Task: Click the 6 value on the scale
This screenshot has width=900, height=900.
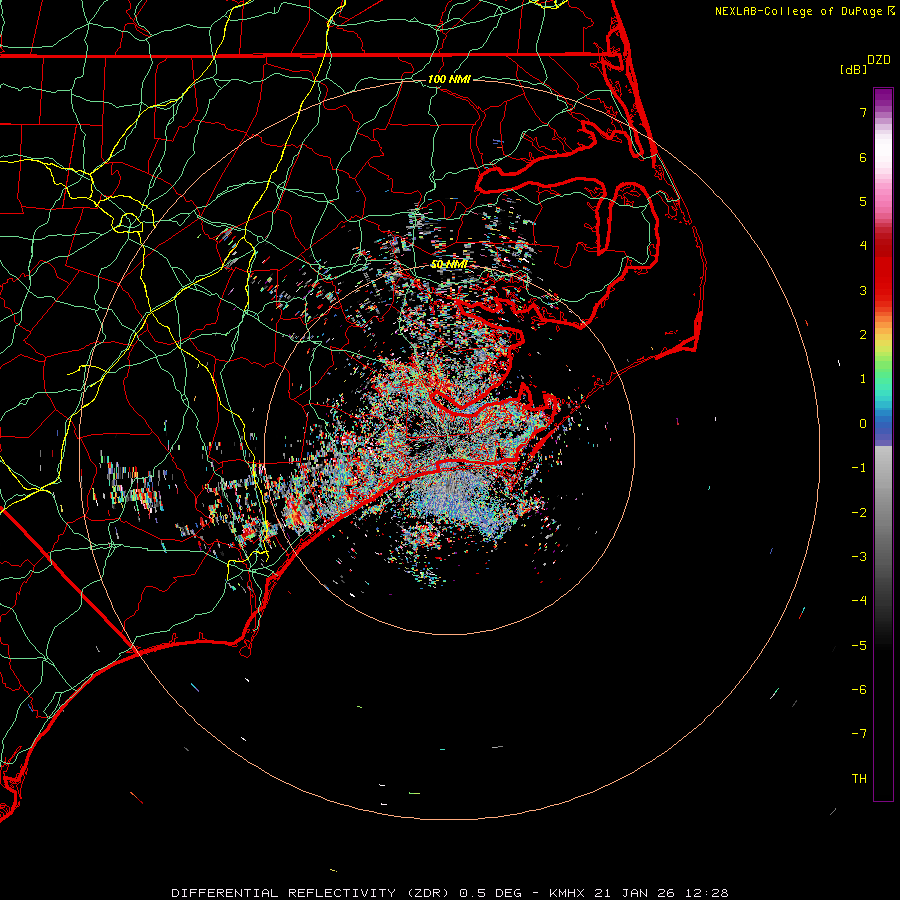Action: point(863,157)
